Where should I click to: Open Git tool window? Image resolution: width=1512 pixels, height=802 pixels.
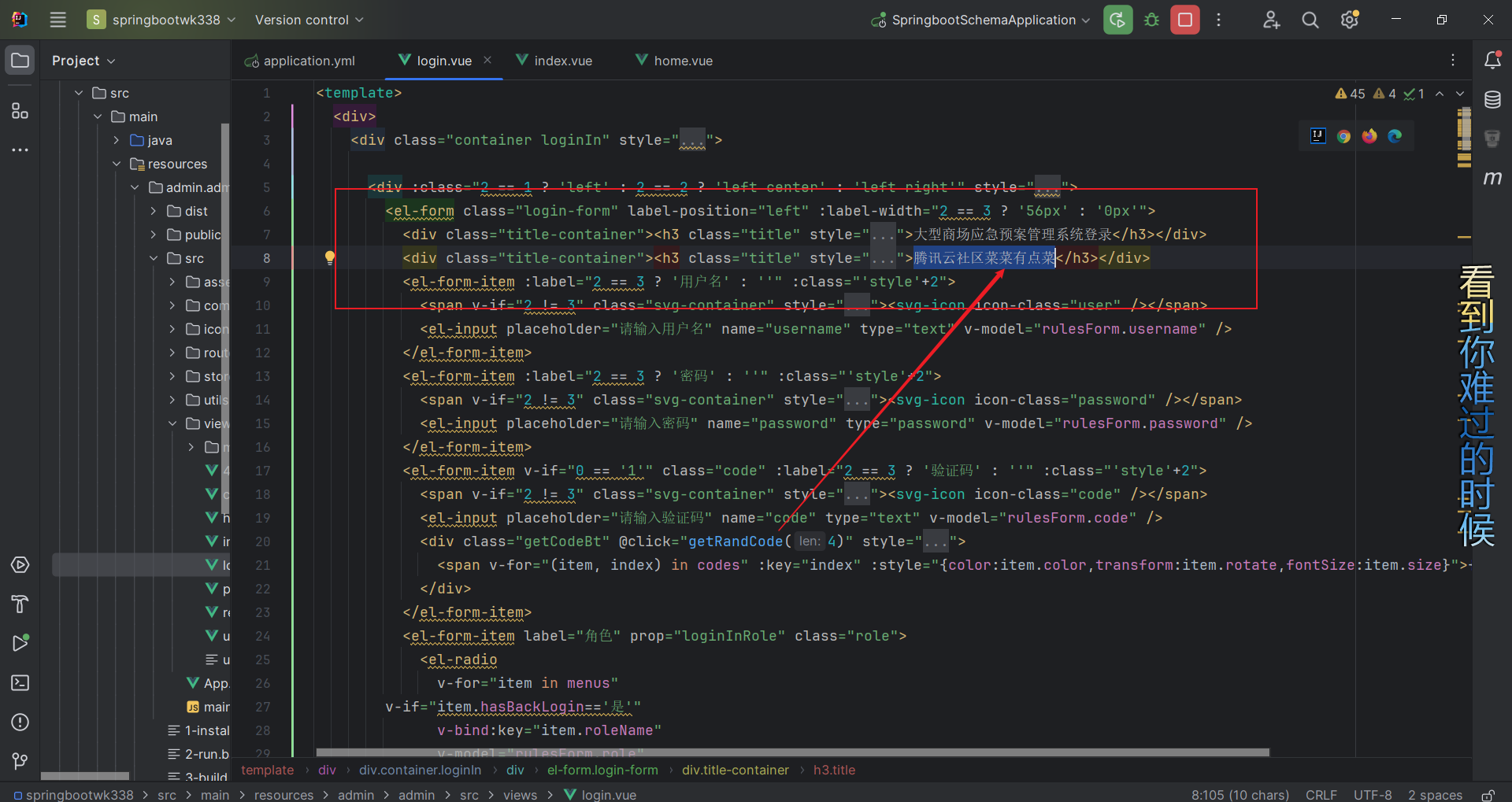pos(20,761)
